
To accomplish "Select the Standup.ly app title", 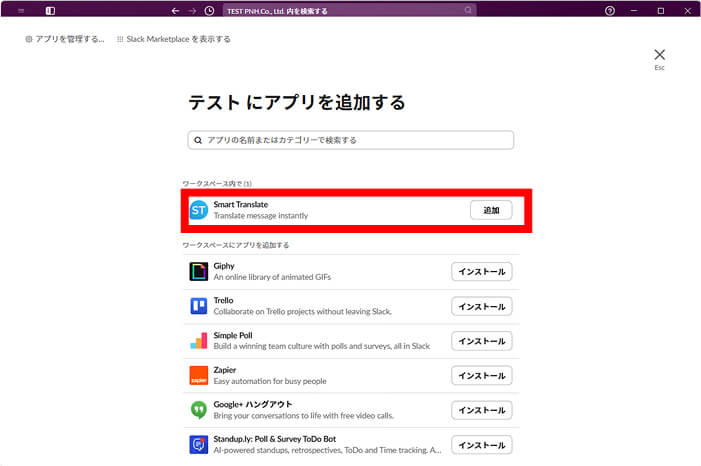I will (274, 439).
